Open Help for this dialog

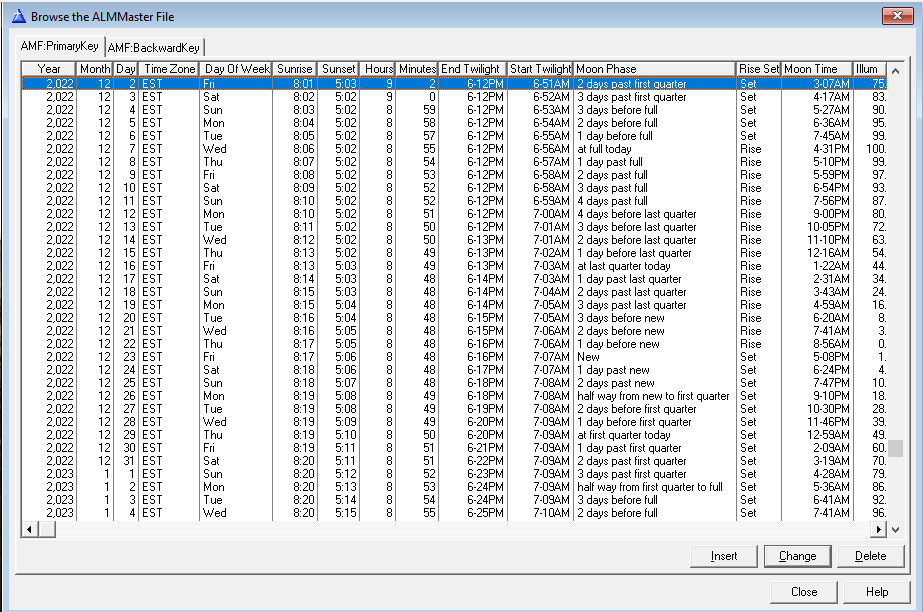click(x=877, y=591)
